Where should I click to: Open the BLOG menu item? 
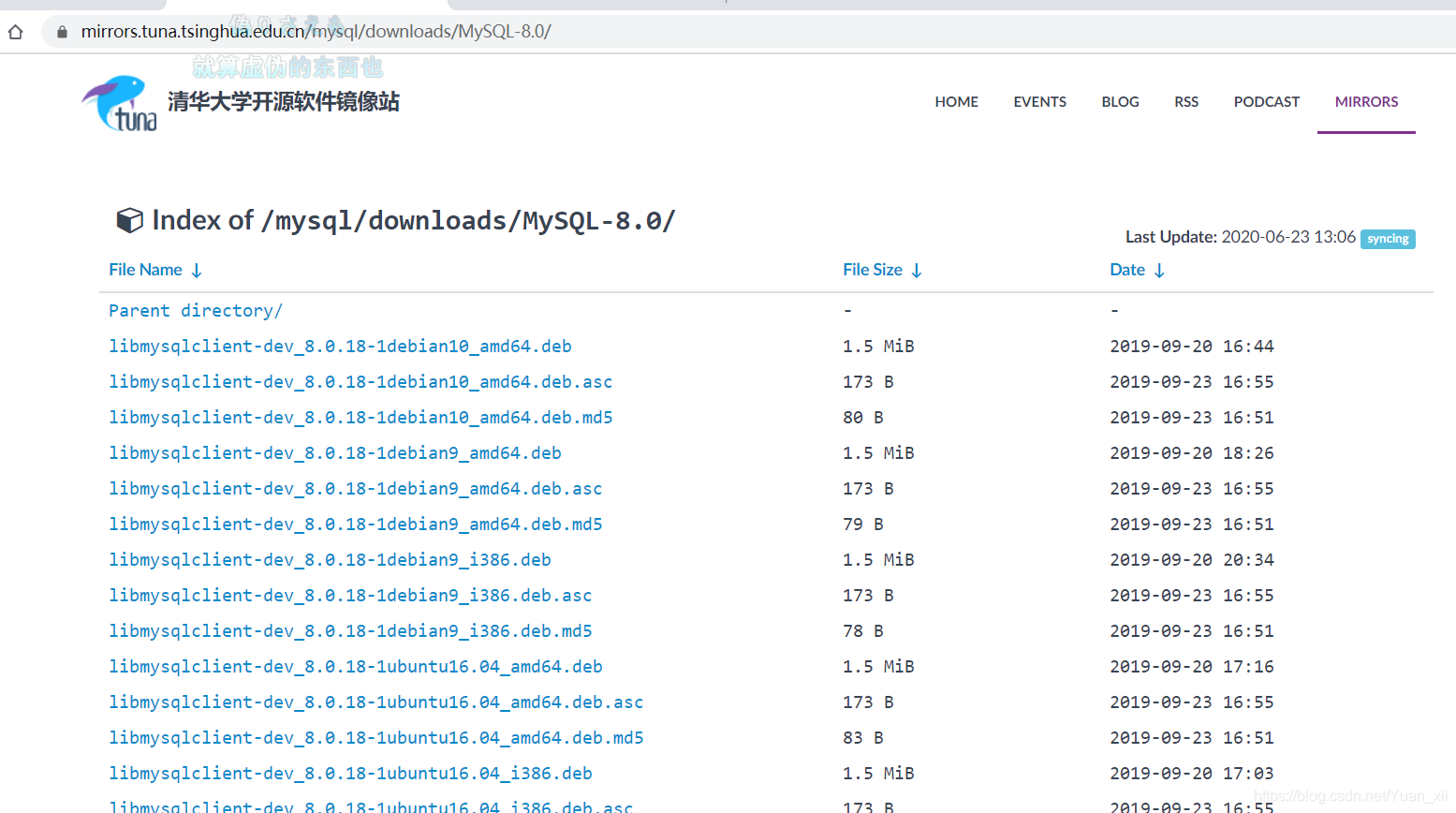[x=1120, y=102]
